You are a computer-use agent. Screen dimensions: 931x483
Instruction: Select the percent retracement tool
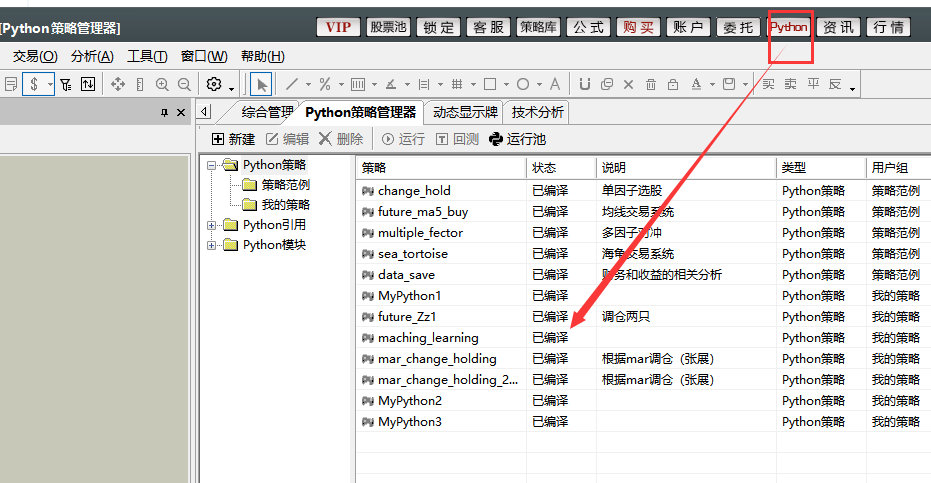click(x=325, y=84)
